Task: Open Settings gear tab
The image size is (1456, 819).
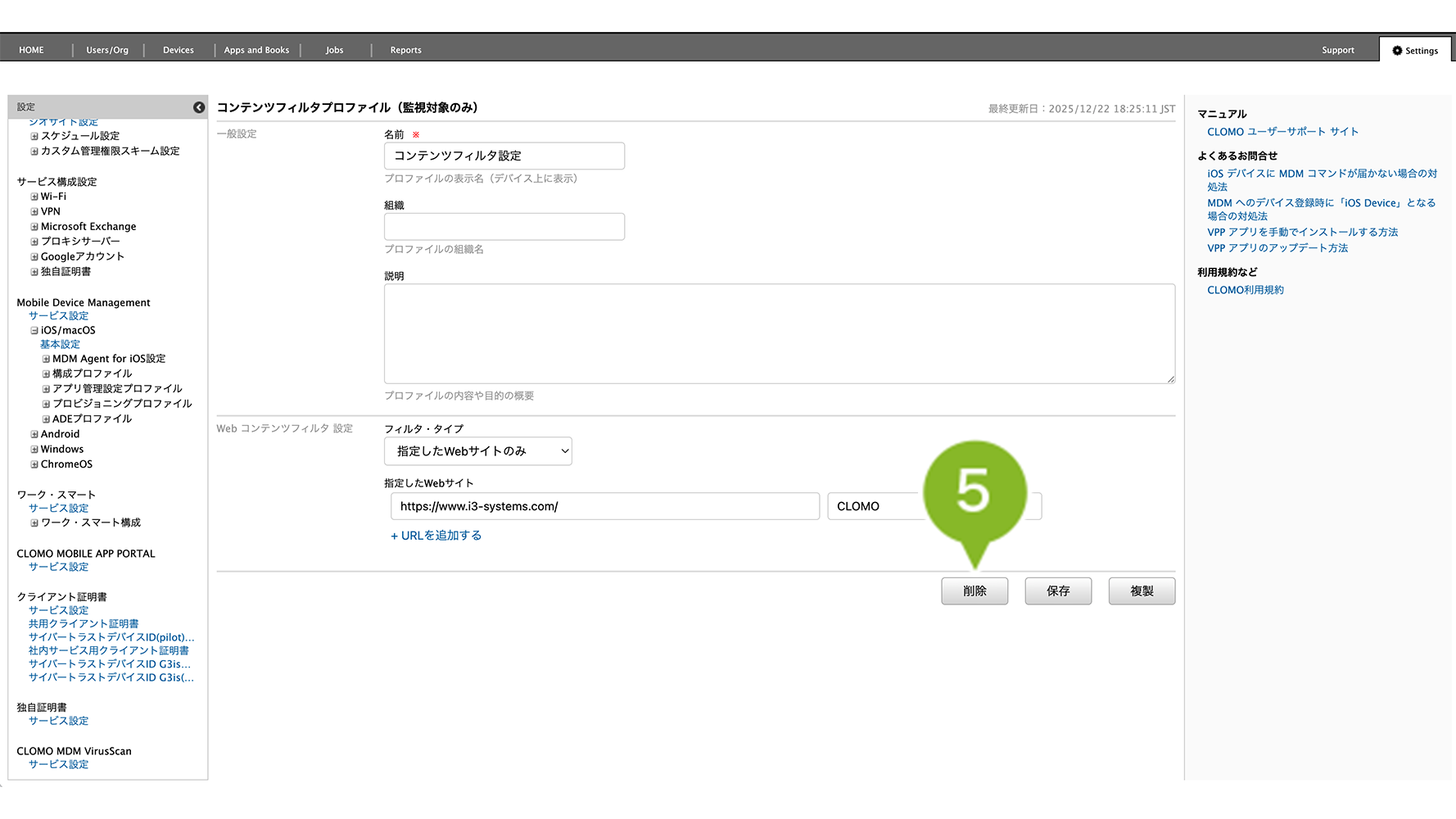Action: (1415, 51)
